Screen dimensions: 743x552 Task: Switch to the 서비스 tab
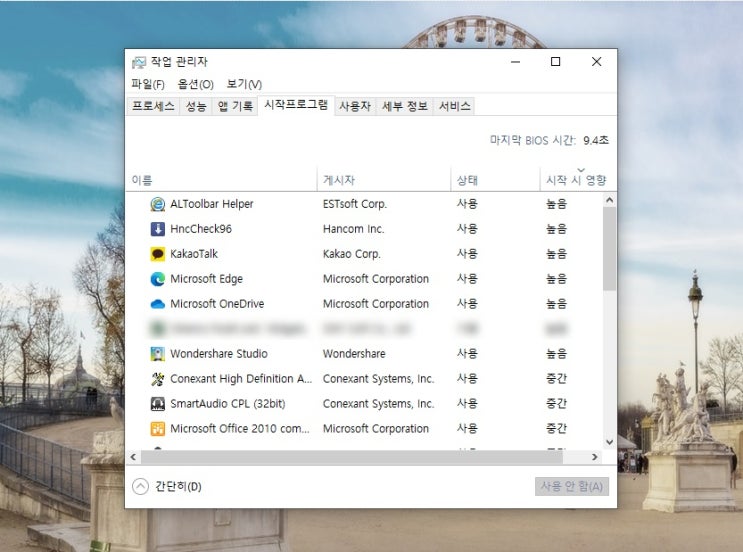tap(454, 106)
